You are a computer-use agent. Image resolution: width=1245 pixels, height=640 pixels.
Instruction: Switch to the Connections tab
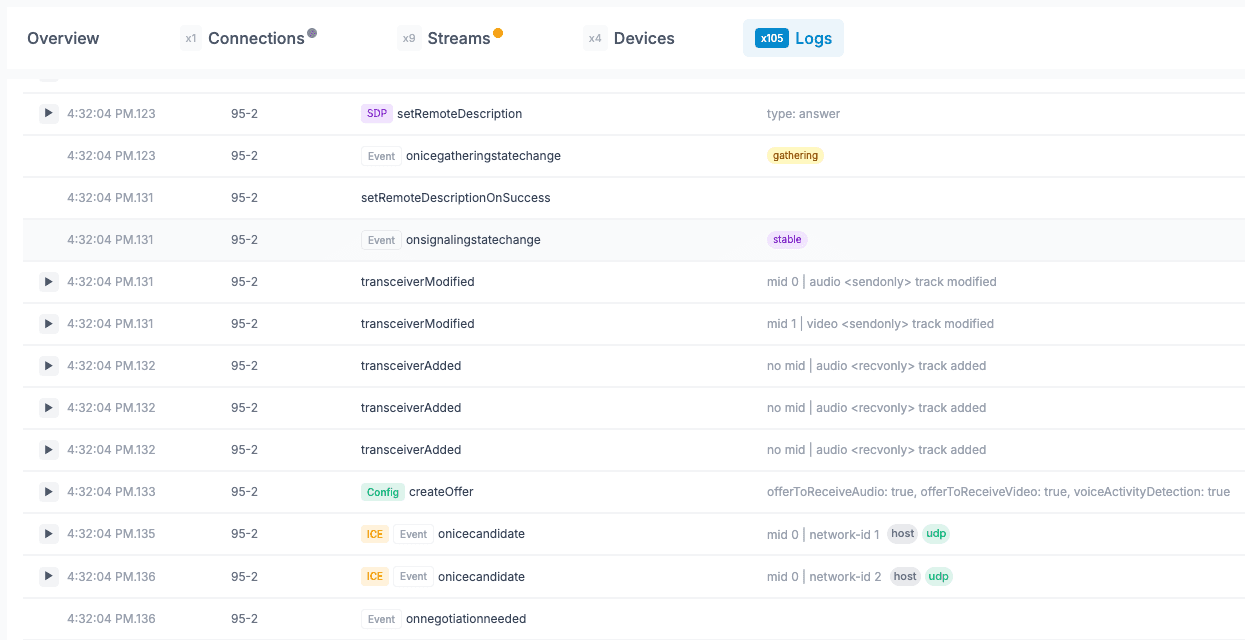click(256, 39)
